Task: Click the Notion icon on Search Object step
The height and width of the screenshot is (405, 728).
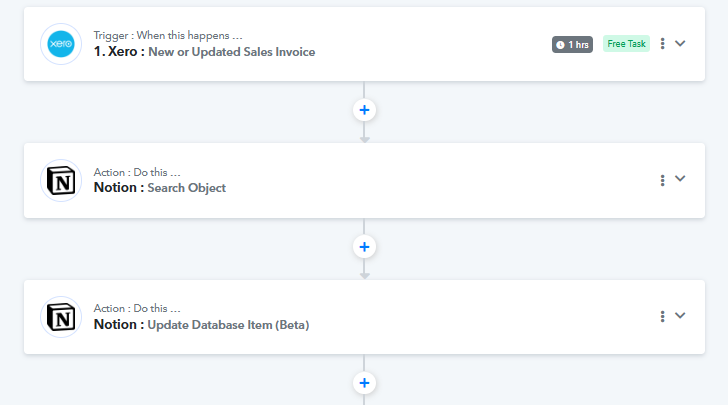Action: (x=61, y=180)
